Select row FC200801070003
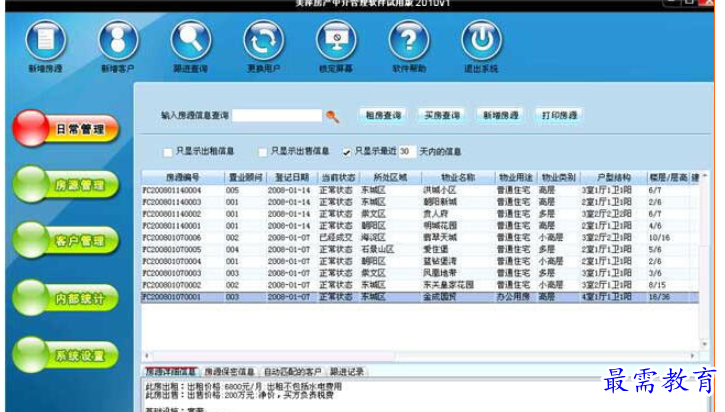Viewport: 725px width, 412px height. click(420, 273)
